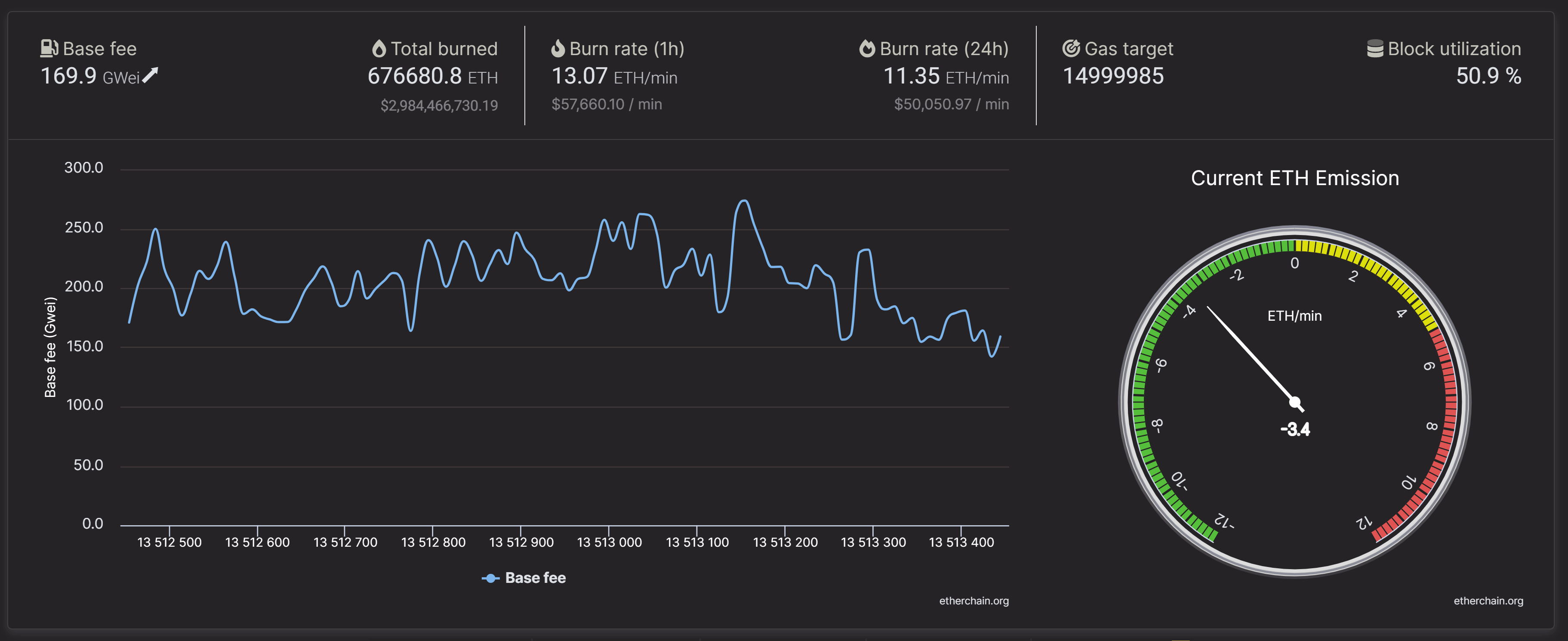Click the 13 513 400 block axis label
Screen dimensions: 1568x641
click(961, 542)
